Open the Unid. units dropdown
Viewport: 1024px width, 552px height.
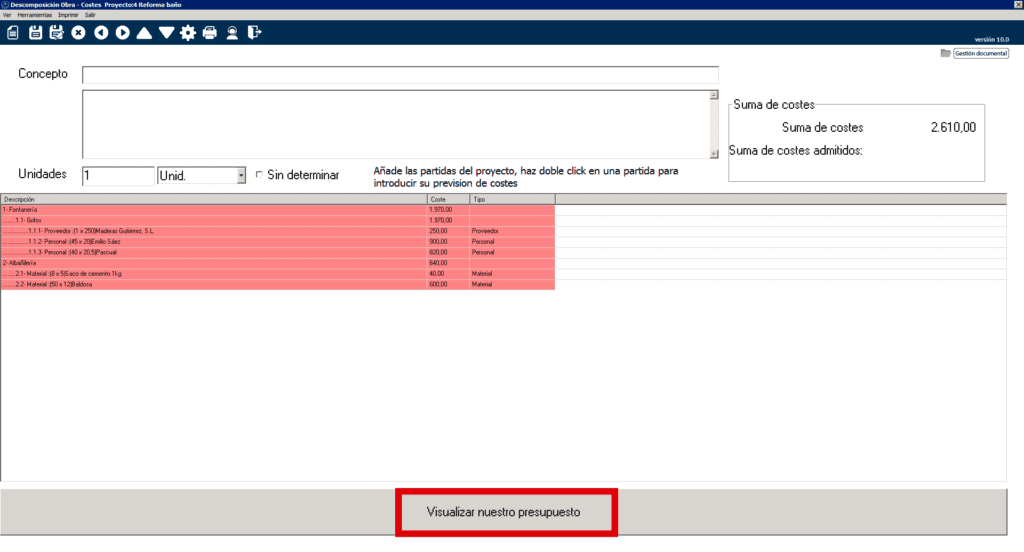tap(241, 176)
